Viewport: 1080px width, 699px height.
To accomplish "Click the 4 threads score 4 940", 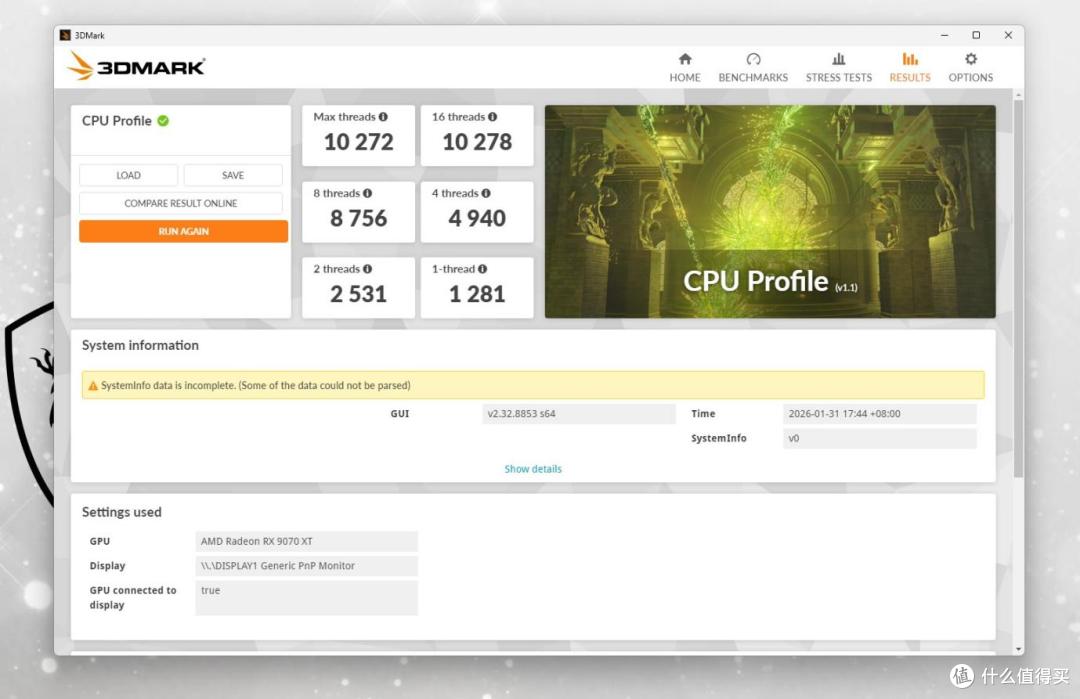I will [x=477, y=218].
